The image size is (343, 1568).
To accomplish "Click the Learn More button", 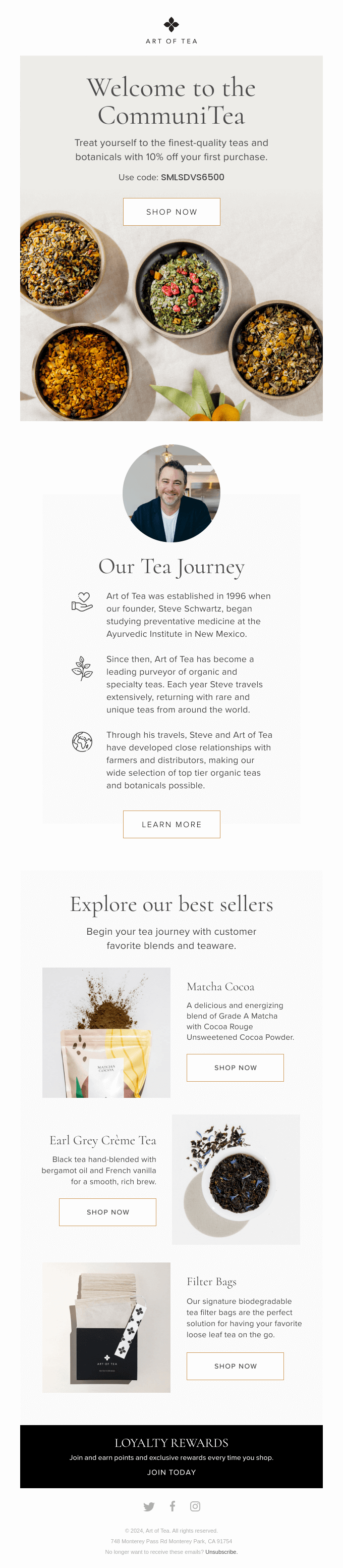I will pyautogui.click(x=171, y=824).
